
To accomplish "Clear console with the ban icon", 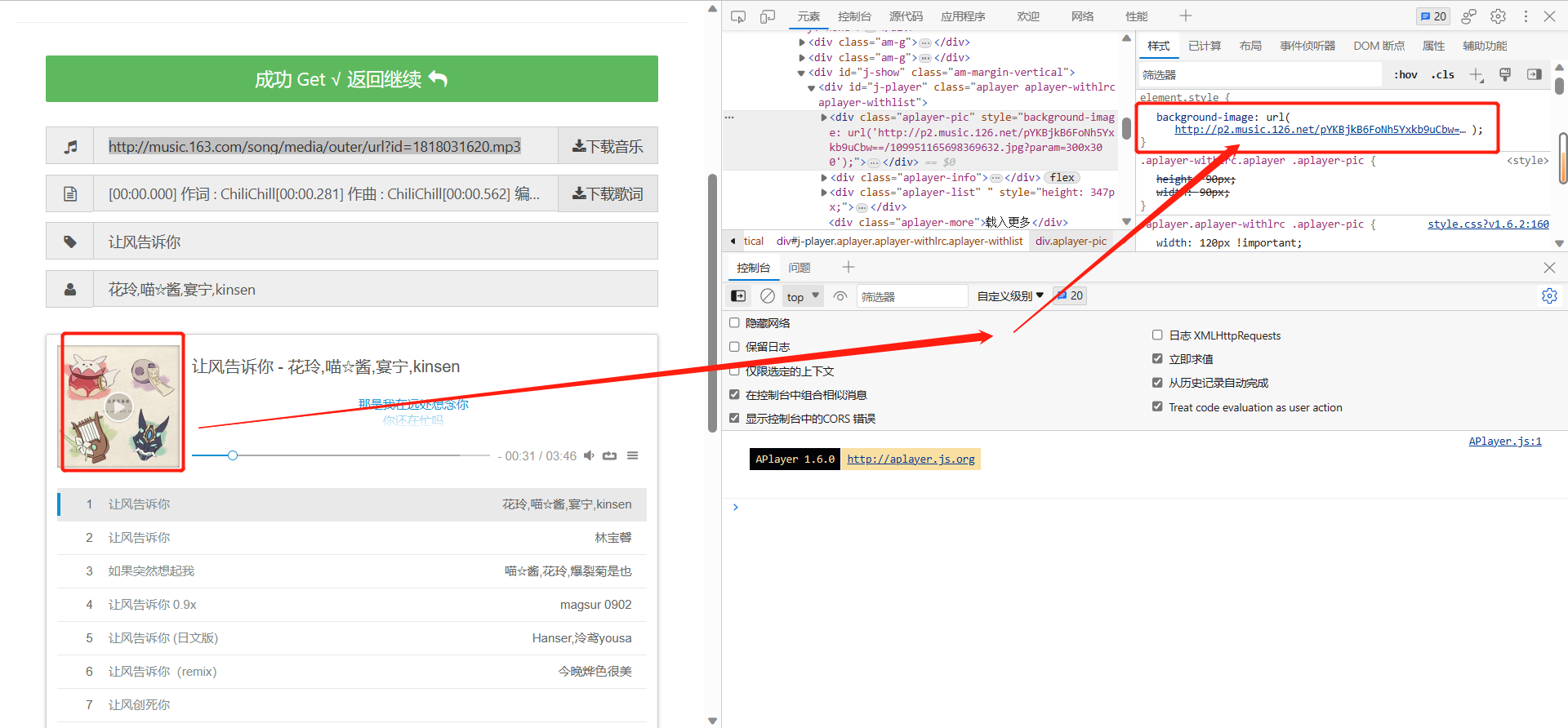I will 768,296.
